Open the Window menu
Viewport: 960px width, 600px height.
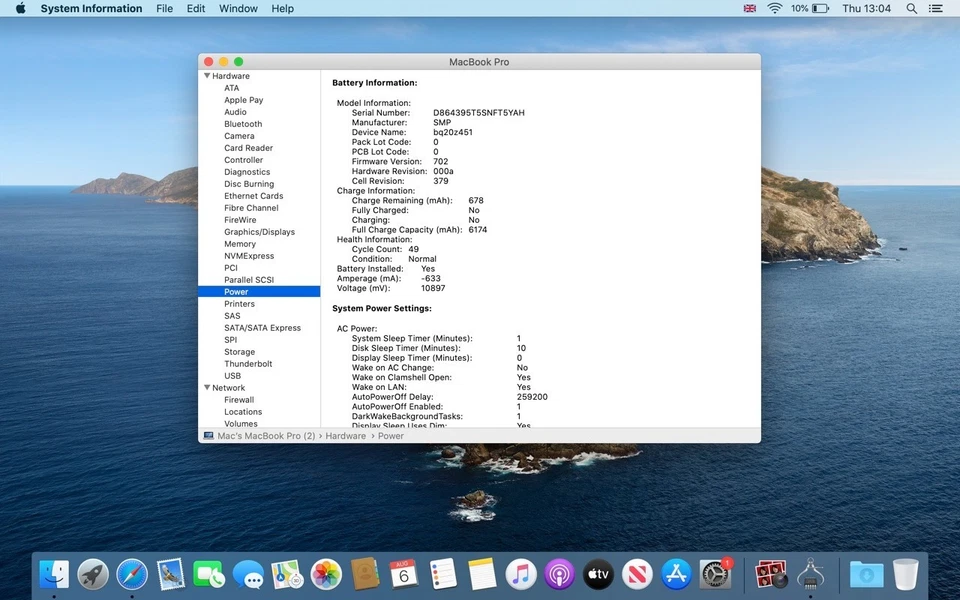[x=238, y=9]
